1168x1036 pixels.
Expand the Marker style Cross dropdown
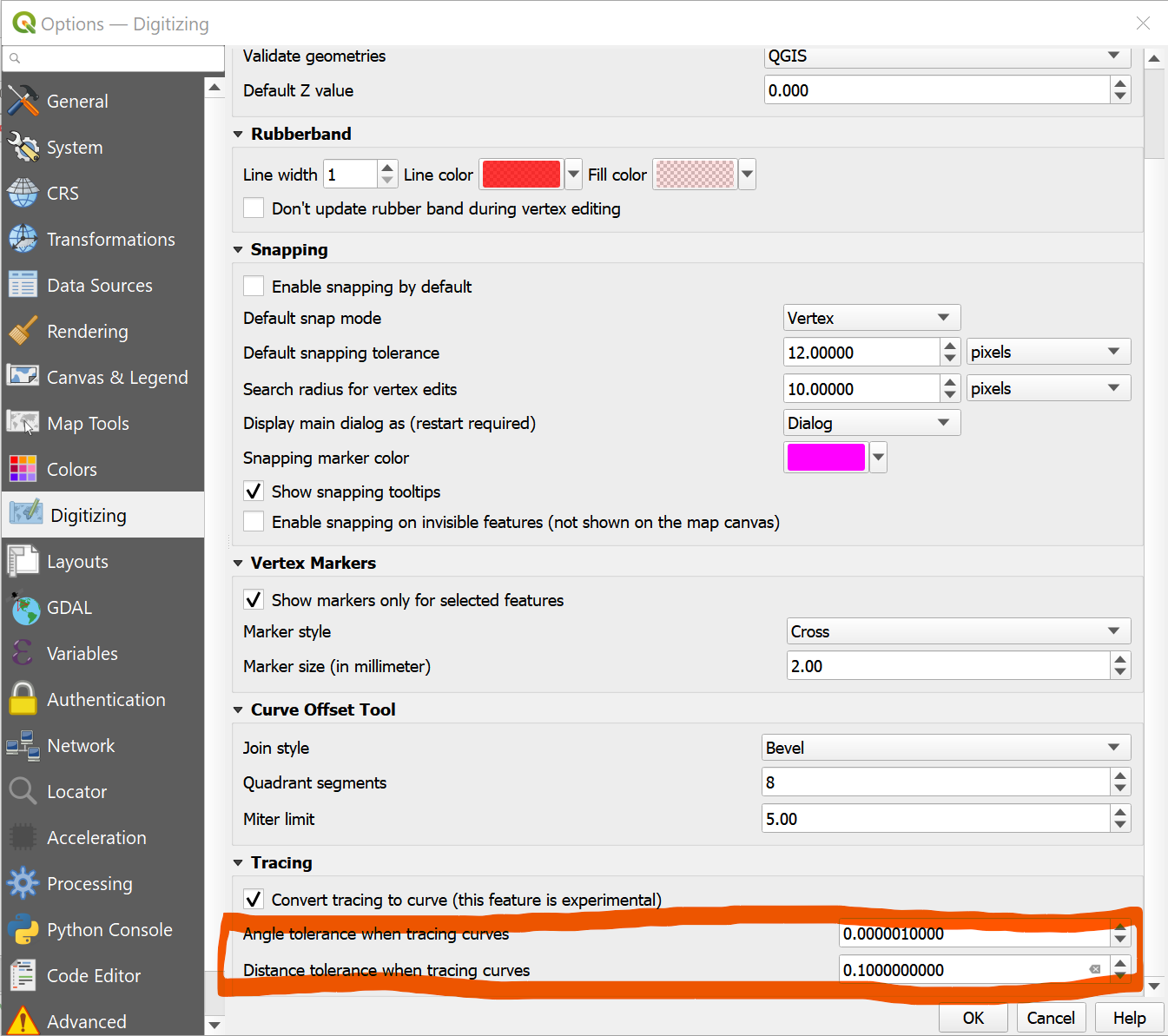958,631
